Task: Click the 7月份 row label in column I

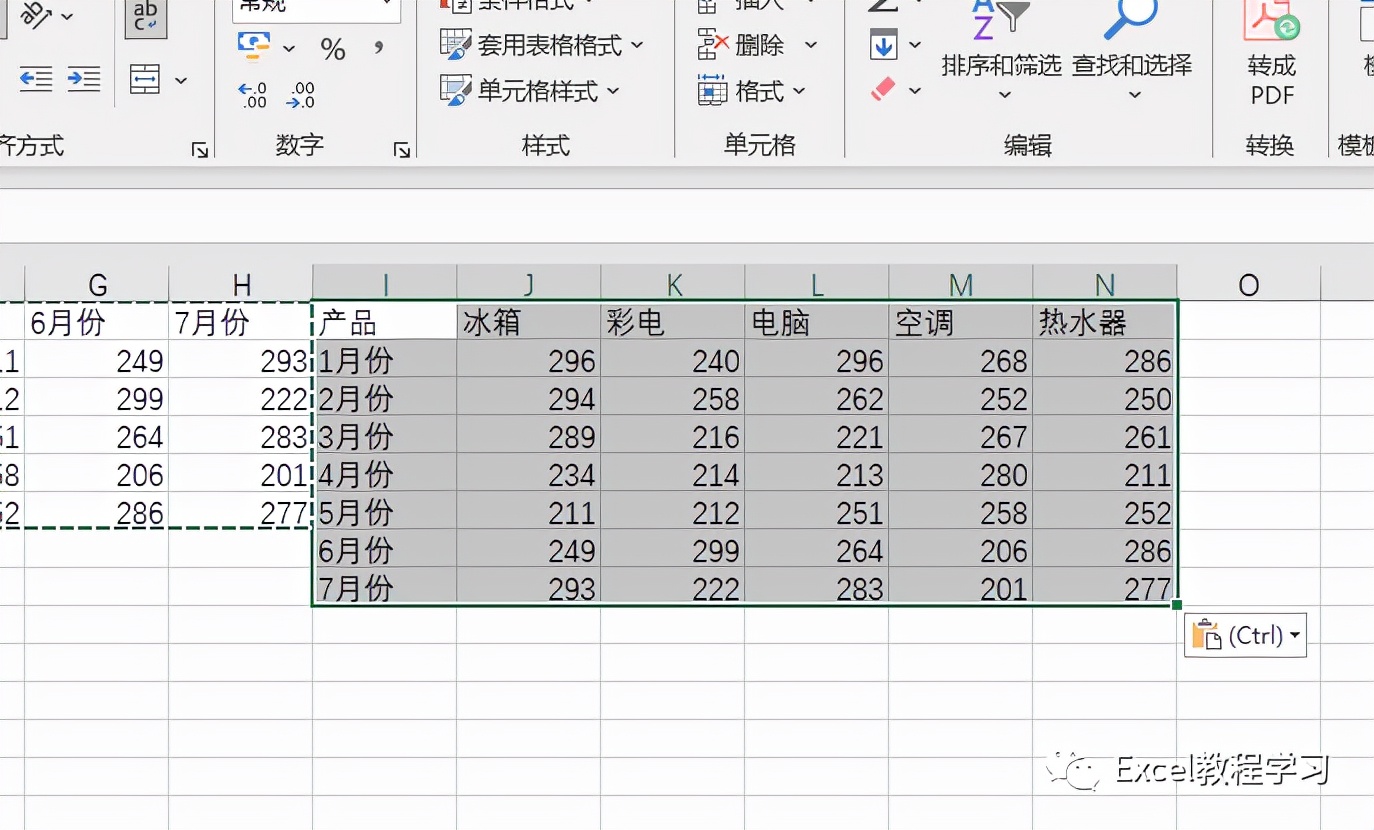Action: (385, 586)
